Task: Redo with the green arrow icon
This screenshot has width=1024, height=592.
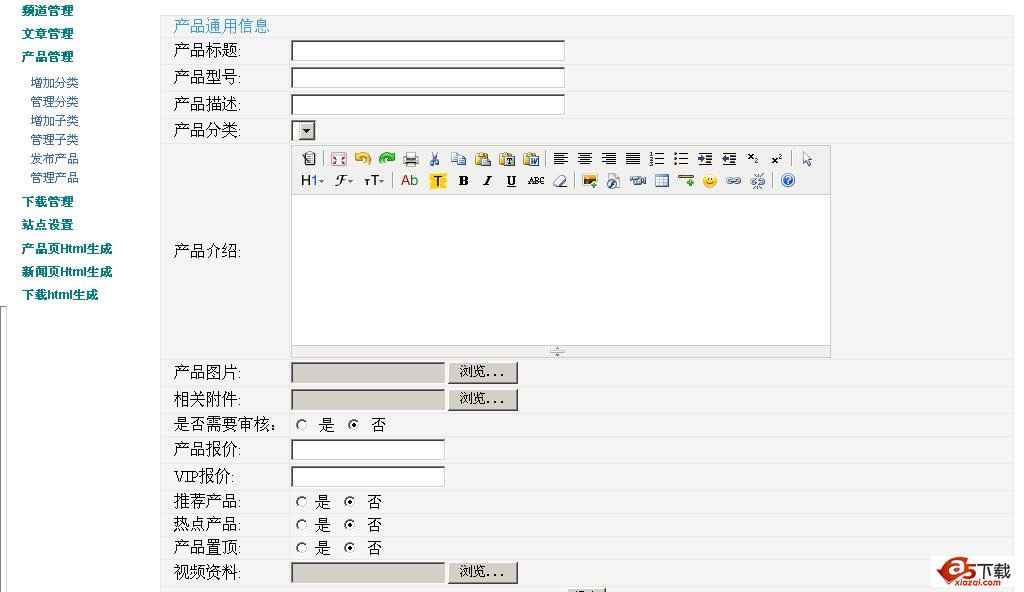Action: tap(387, 159)
